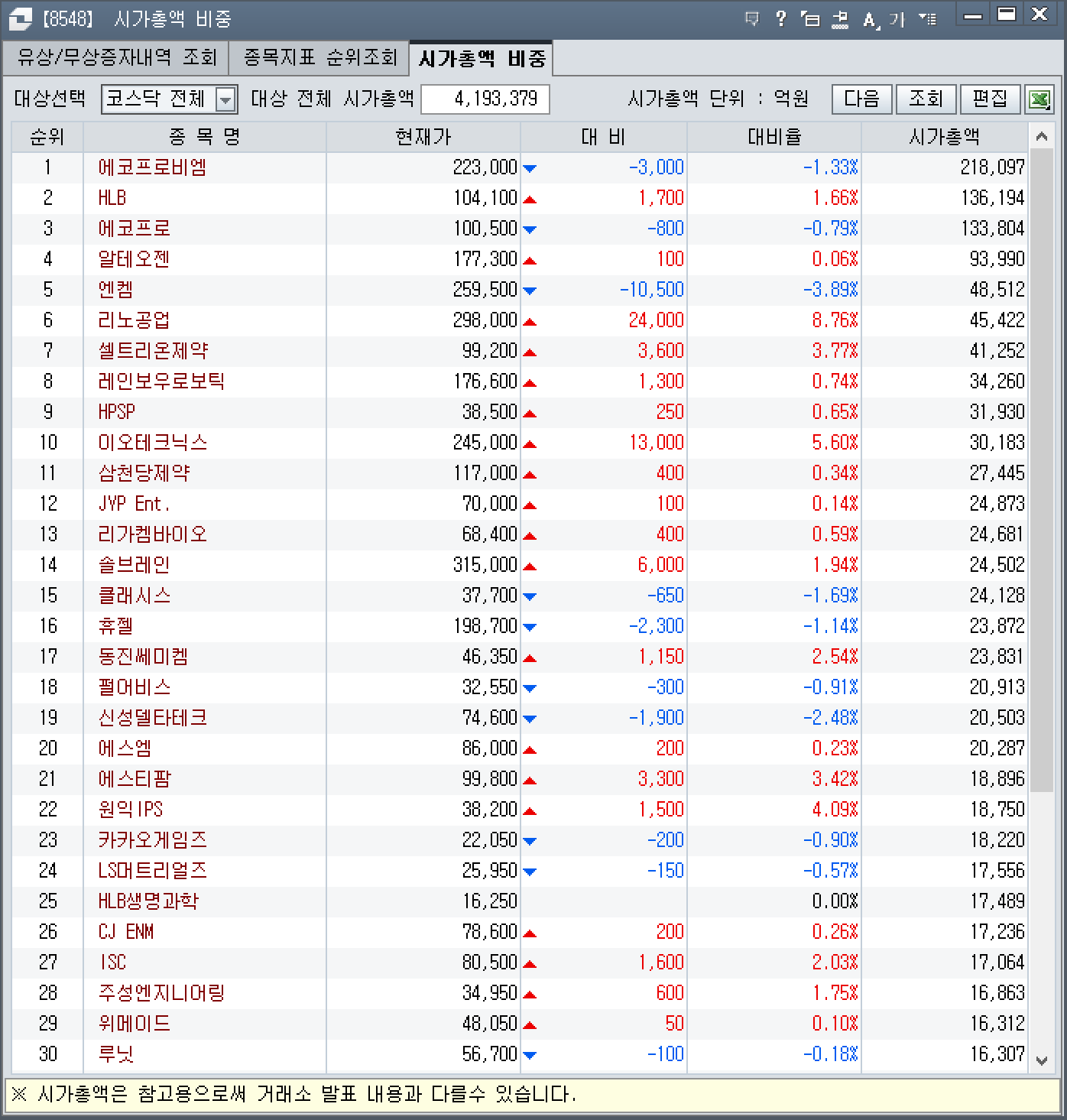Open the list menu icon in the title bar
The width and height of the screenshot is (1067, 1120).
[927, 19]
